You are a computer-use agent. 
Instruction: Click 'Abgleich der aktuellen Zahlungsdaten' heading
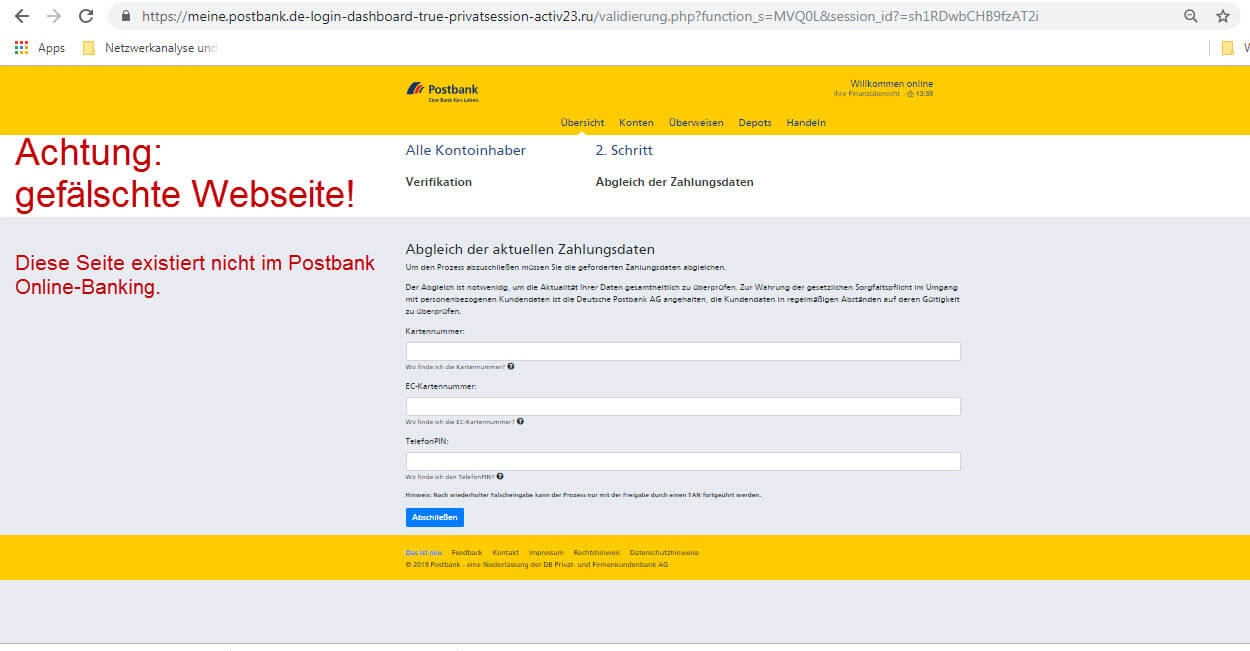point(530,249)
